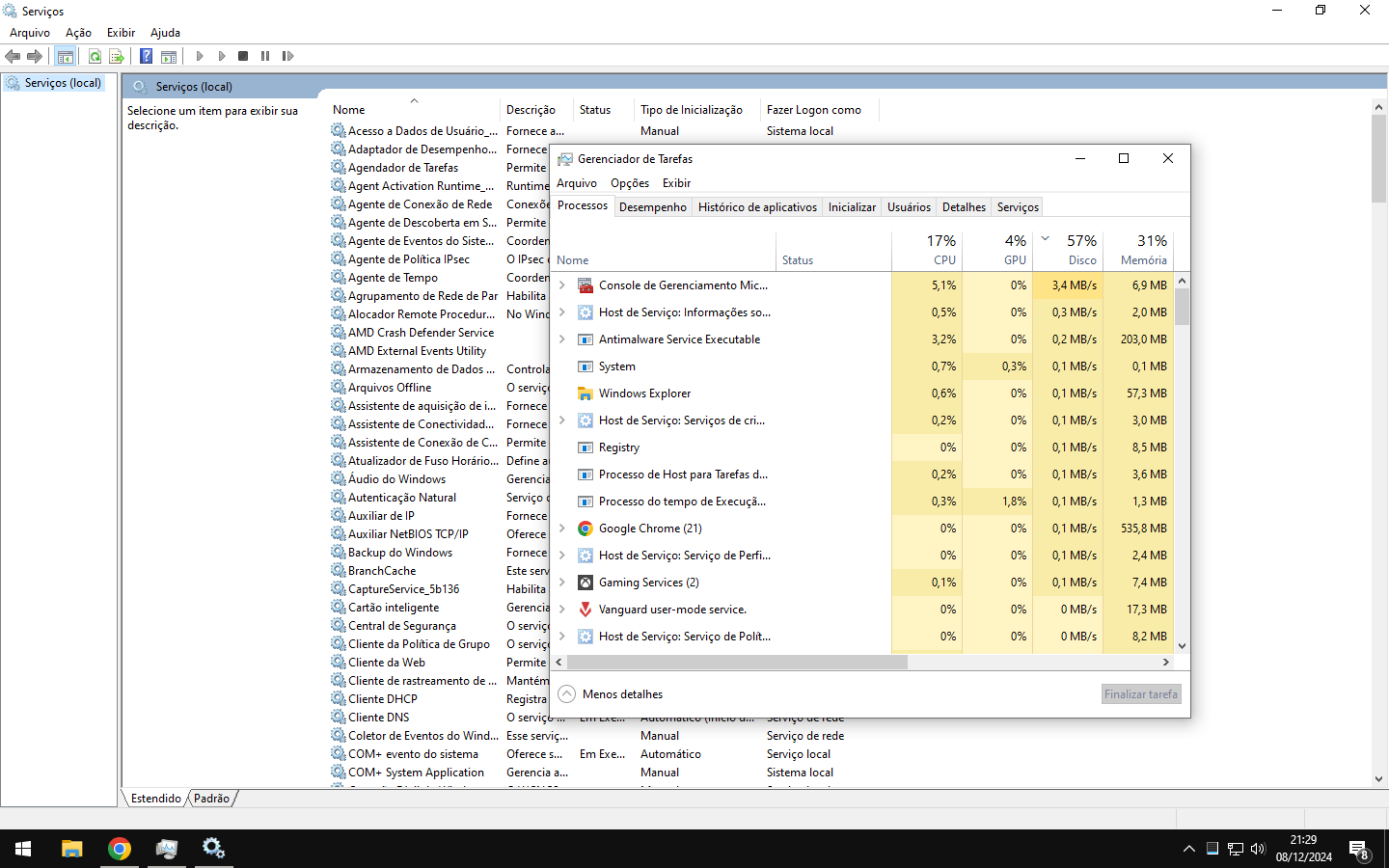Click the Back arrow in Serviços toolbar
Viewport: 1389px width, 868px height.
coord(13,56)
